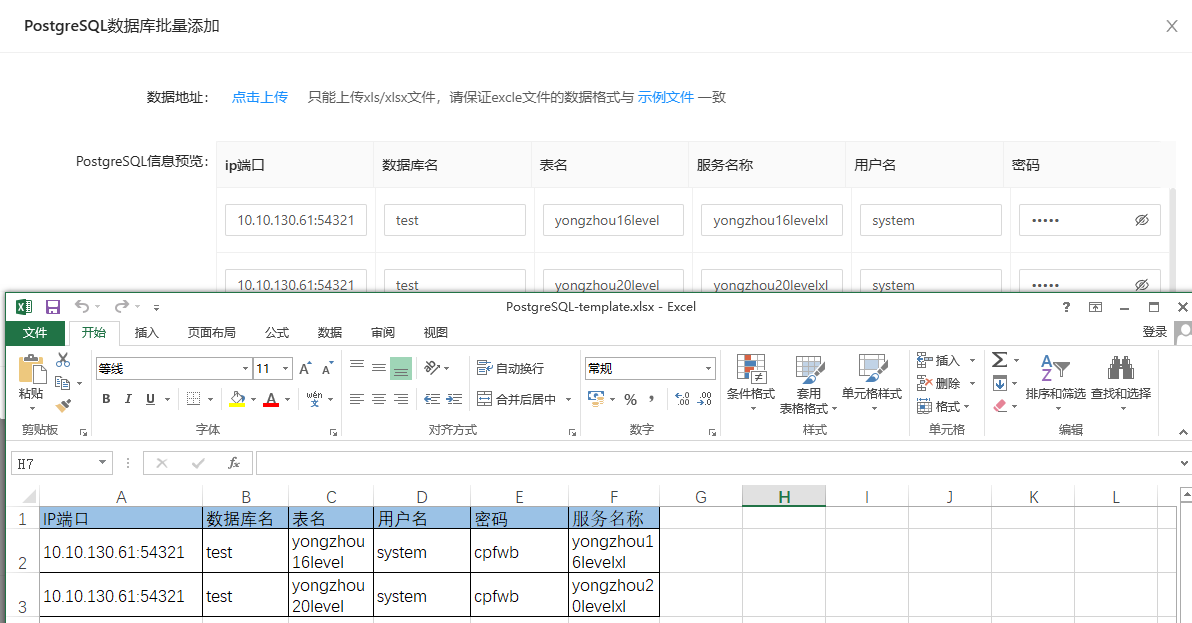Expand the font name dropdown 等线

tap(245, 369)
